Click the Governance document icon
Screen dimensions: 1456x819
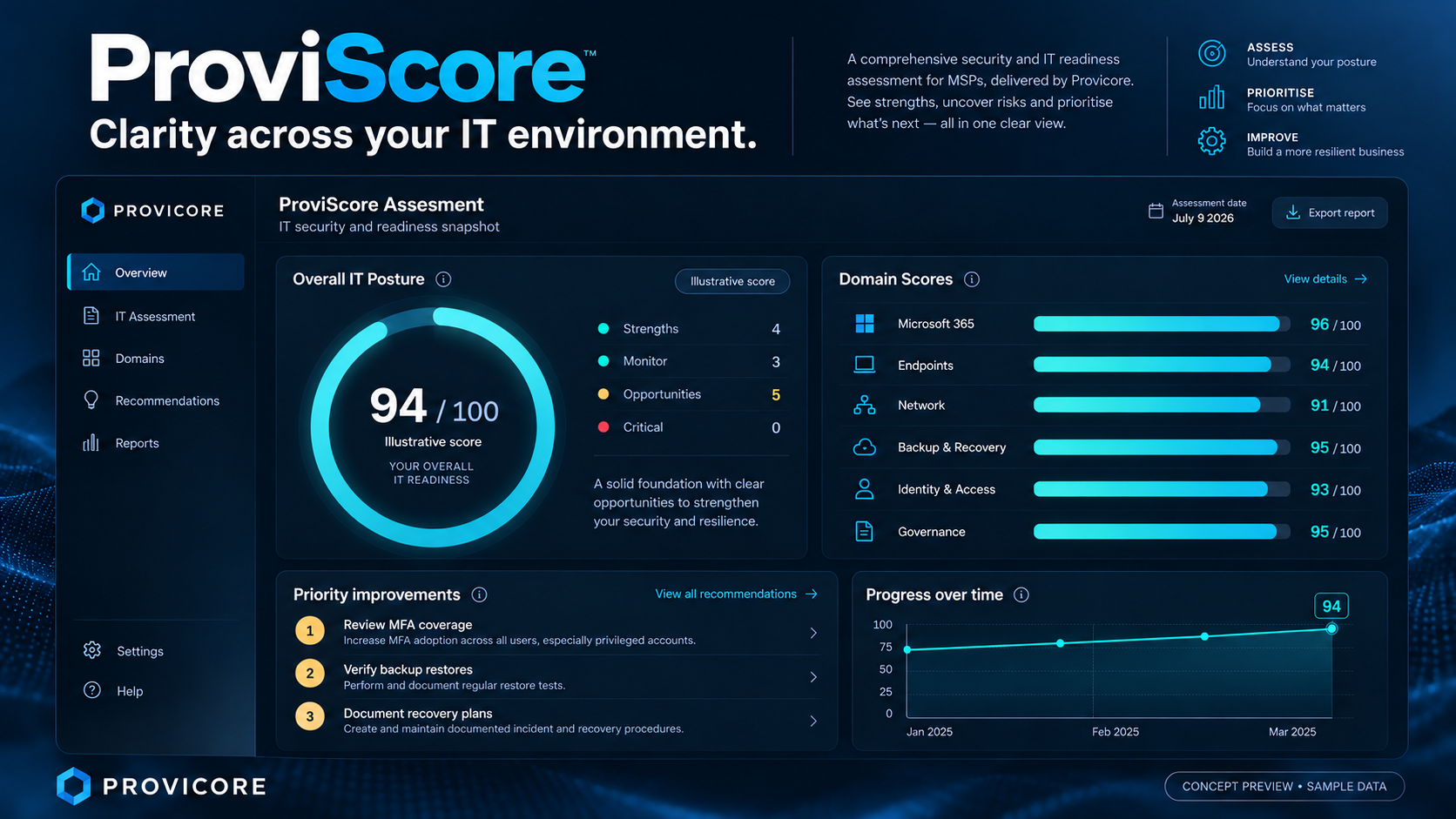tap(865, 531)
